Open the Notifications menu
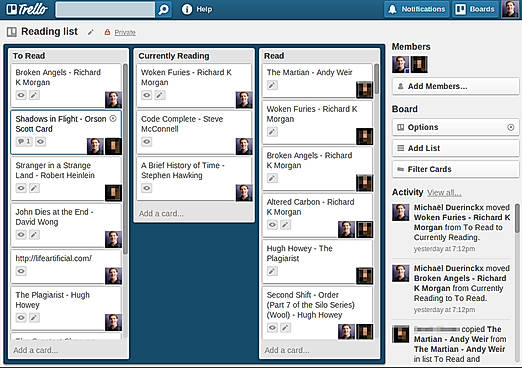This screenshot has width=522, height=368. pos(417,9)
